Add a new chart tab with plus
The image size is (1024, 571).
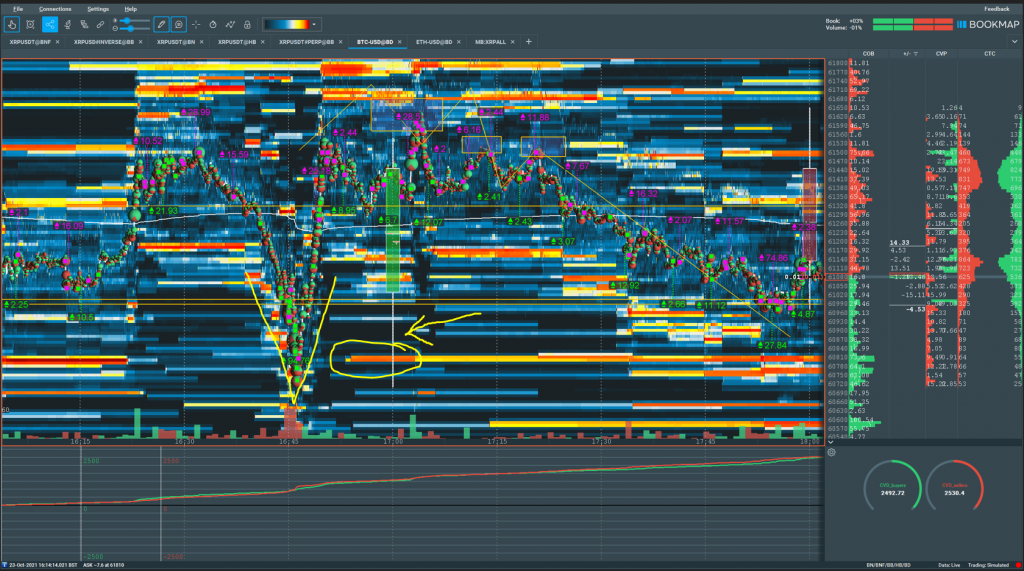528,42
